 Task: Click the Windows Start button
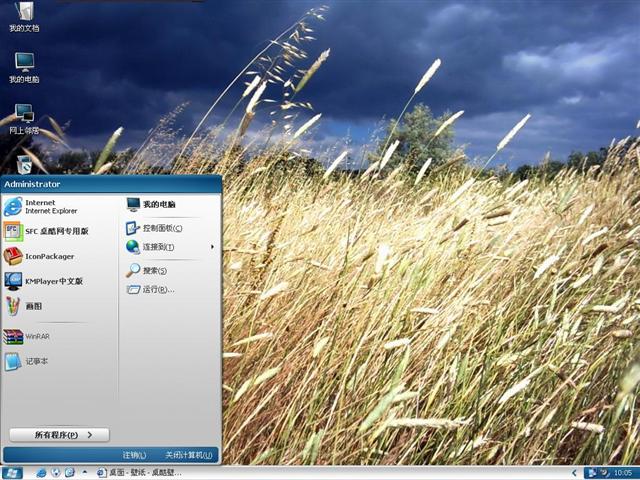(x=11, y=473)
